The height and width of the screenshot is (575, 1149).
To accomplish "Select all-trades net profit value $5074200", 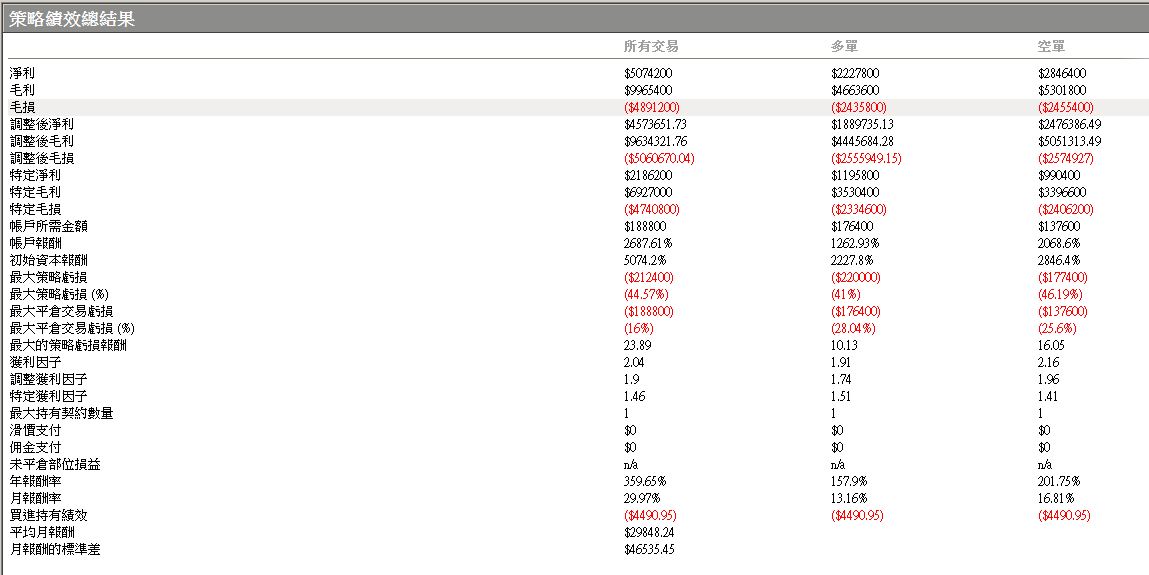I will tap(649, 73).
